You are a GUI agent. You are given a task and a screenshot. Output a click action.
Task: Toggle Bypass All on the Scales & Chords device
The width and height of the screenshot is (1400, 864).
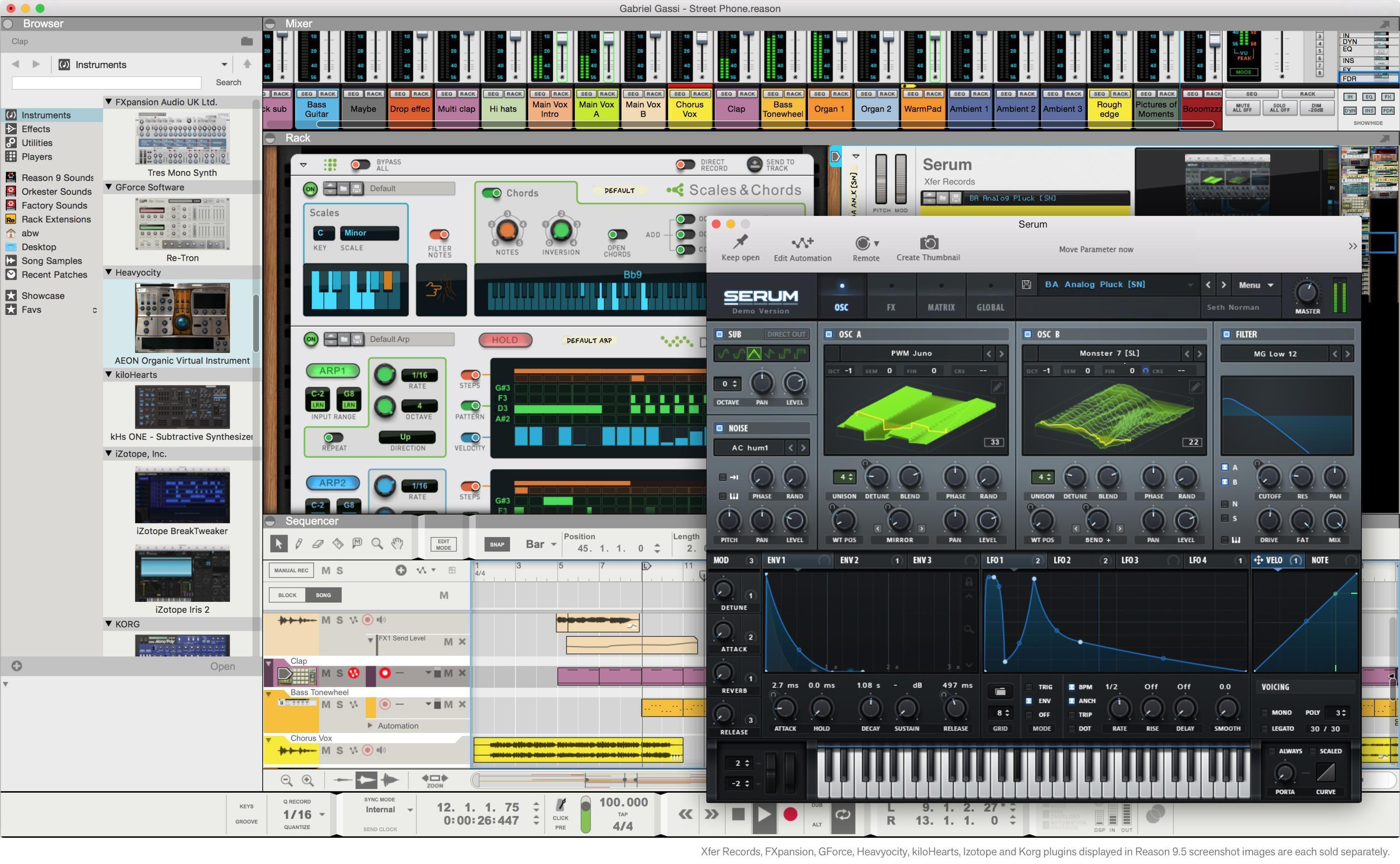361,164
